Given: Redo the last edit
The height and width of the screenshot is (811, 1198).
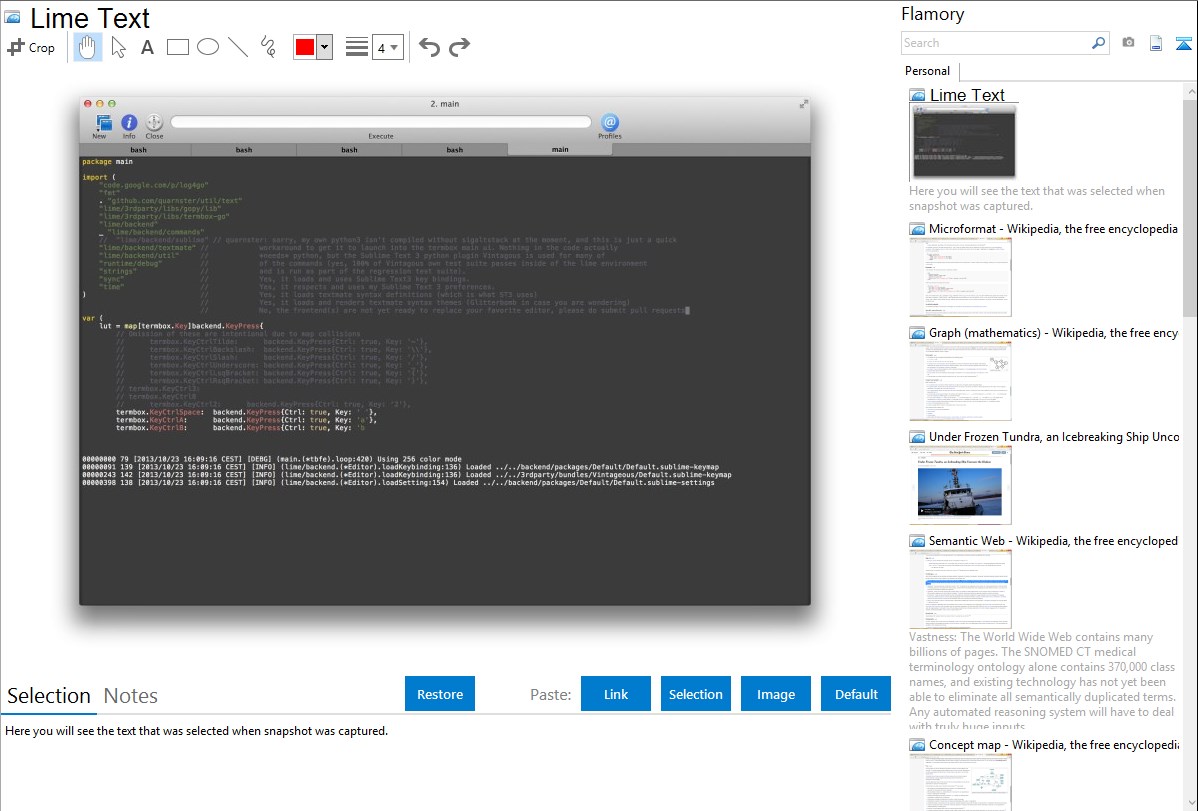Looking at the screenshot, I should coord(459,47).
